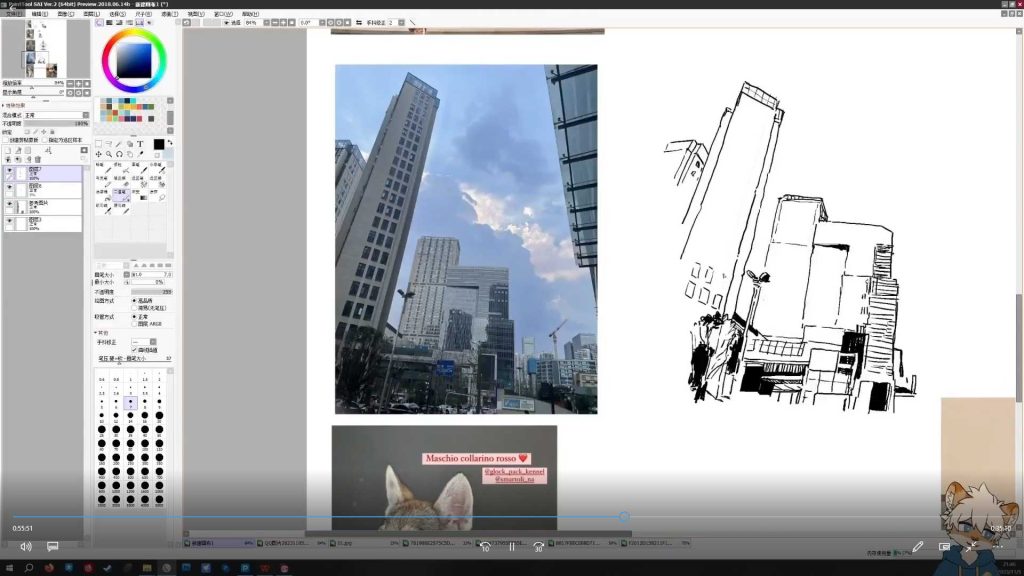Swap foreground and background colors arrow
1024x576 pixels.
[170, 142]
